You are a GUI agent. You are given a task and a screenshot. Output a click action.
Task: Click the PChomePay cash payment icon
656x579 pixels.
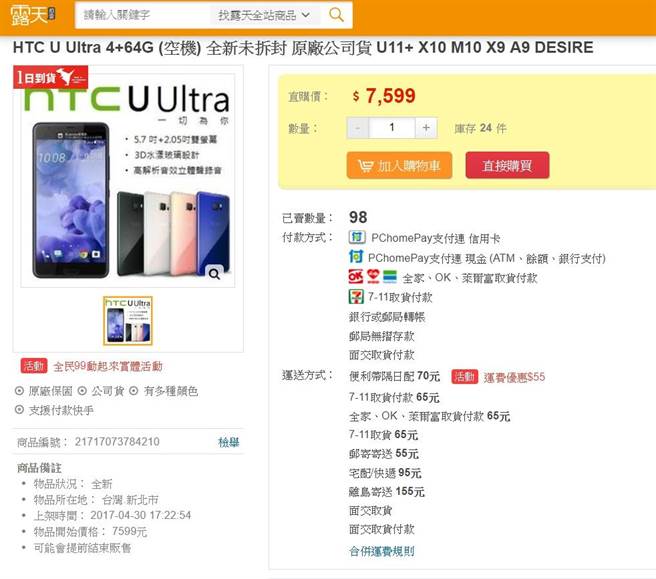pyautogui.click(x=356, y=256)
